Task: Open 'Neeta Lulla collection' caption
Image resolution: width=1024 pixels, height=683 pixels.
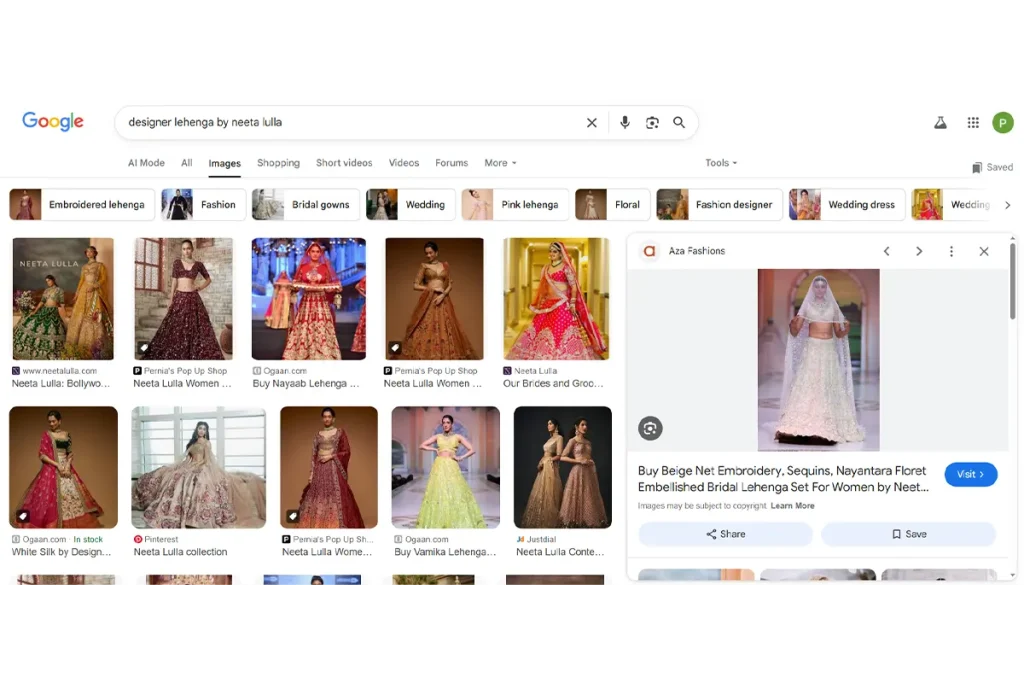Action: point(180,552)
